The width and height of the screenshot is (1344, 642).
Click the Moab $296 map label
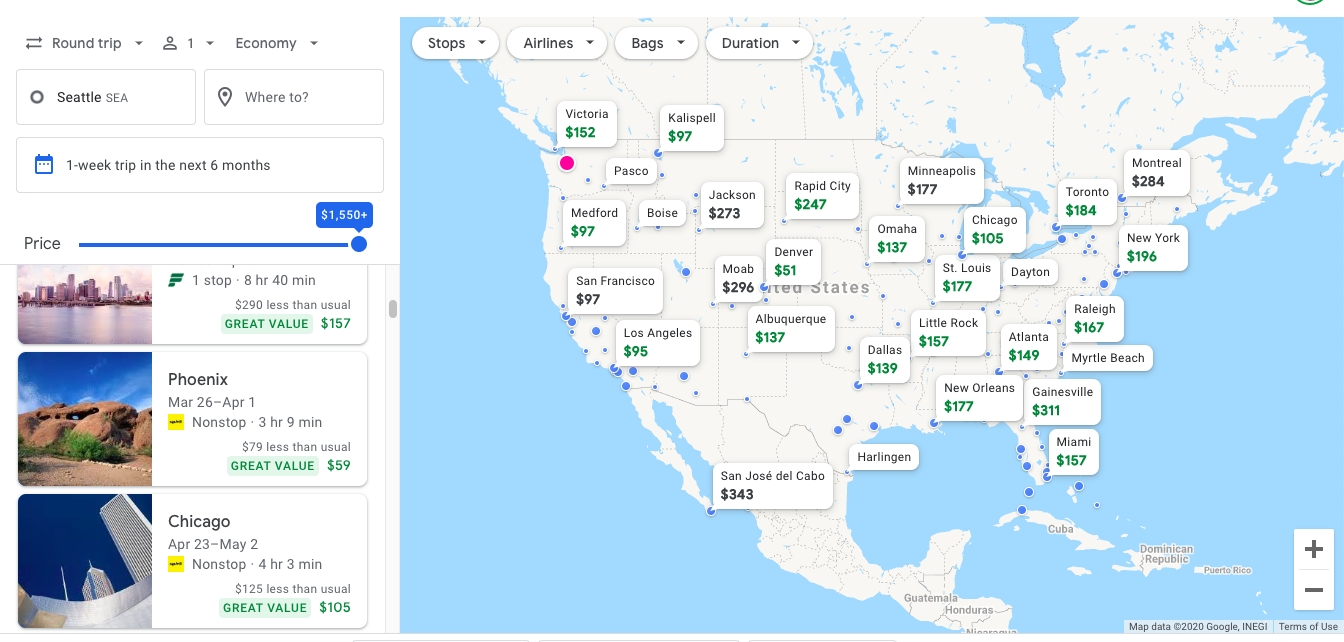click(738, 278)
